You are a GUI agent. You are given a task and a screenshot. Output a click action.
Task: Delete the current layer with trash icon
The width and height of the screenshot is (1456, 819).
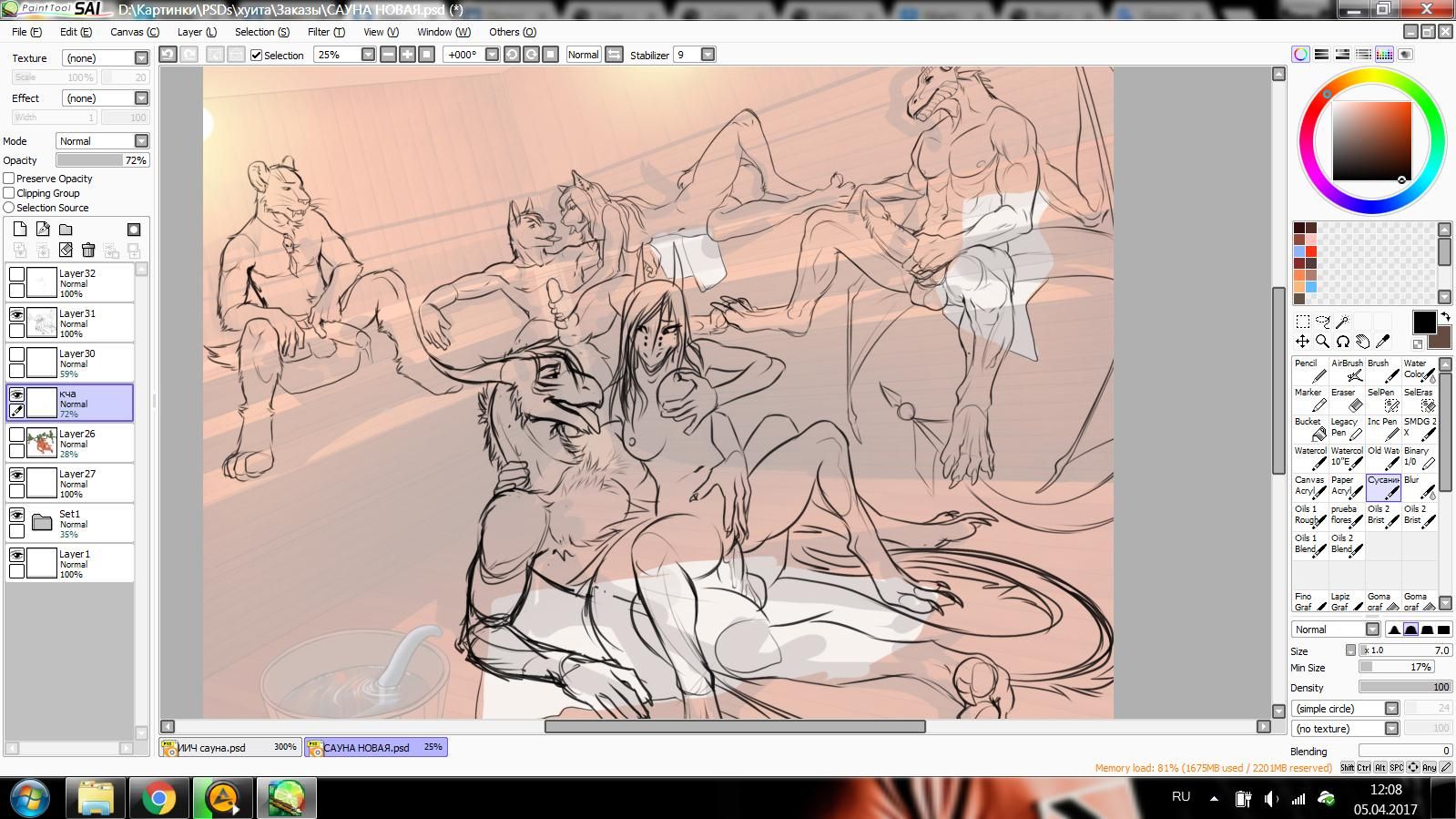88,250
